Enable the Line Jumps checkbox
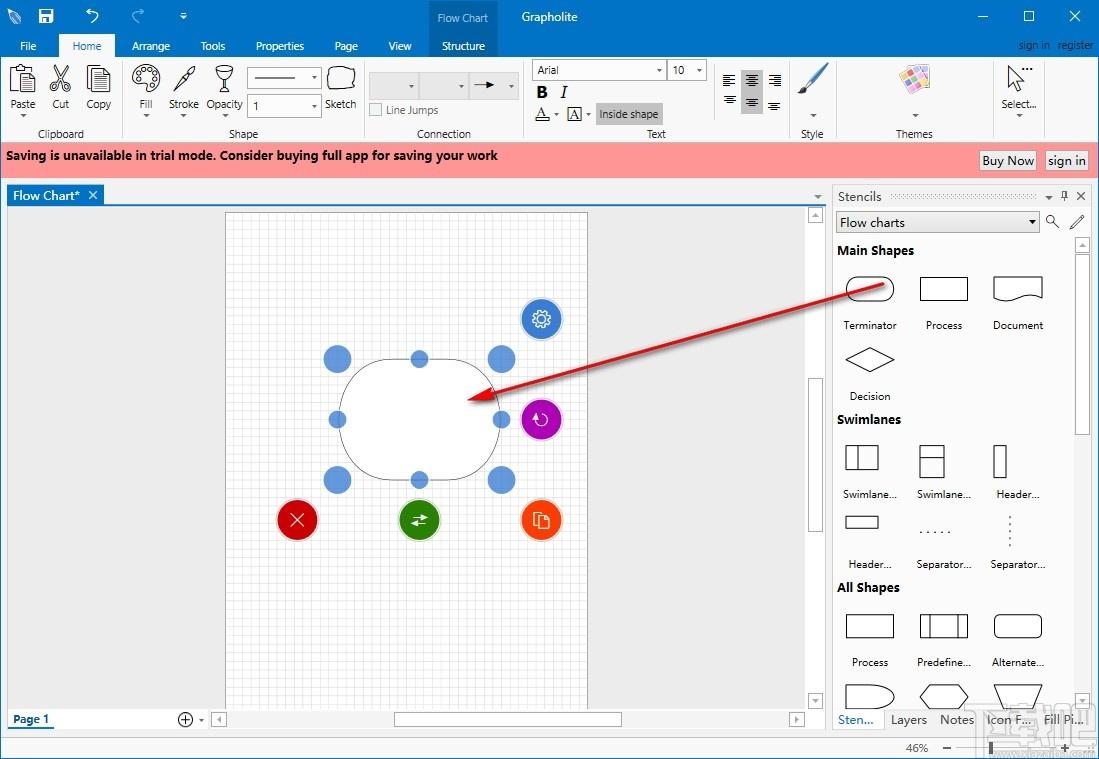Image resolution: width=1099 pixels, height=759 pixels. [x=376, y=110]
